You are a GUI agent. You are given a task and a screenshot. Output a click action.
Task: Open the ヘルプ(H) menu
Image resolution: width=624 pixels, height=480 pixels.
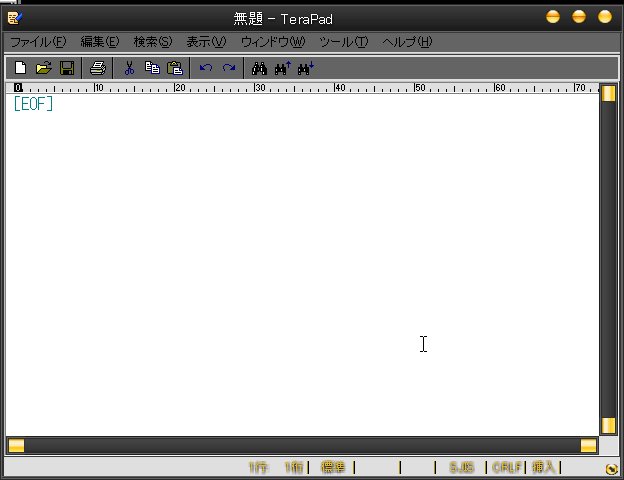coord(407,42)
